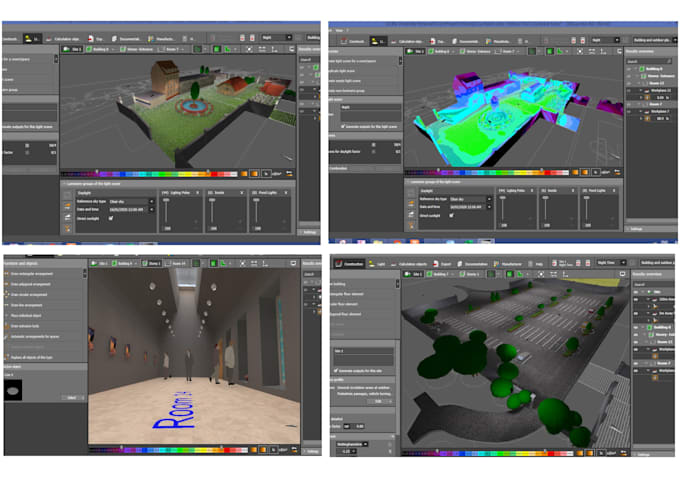
Task: Toggle generate outputs for site checkbox, parking screenshot
Action: point(336,370)
